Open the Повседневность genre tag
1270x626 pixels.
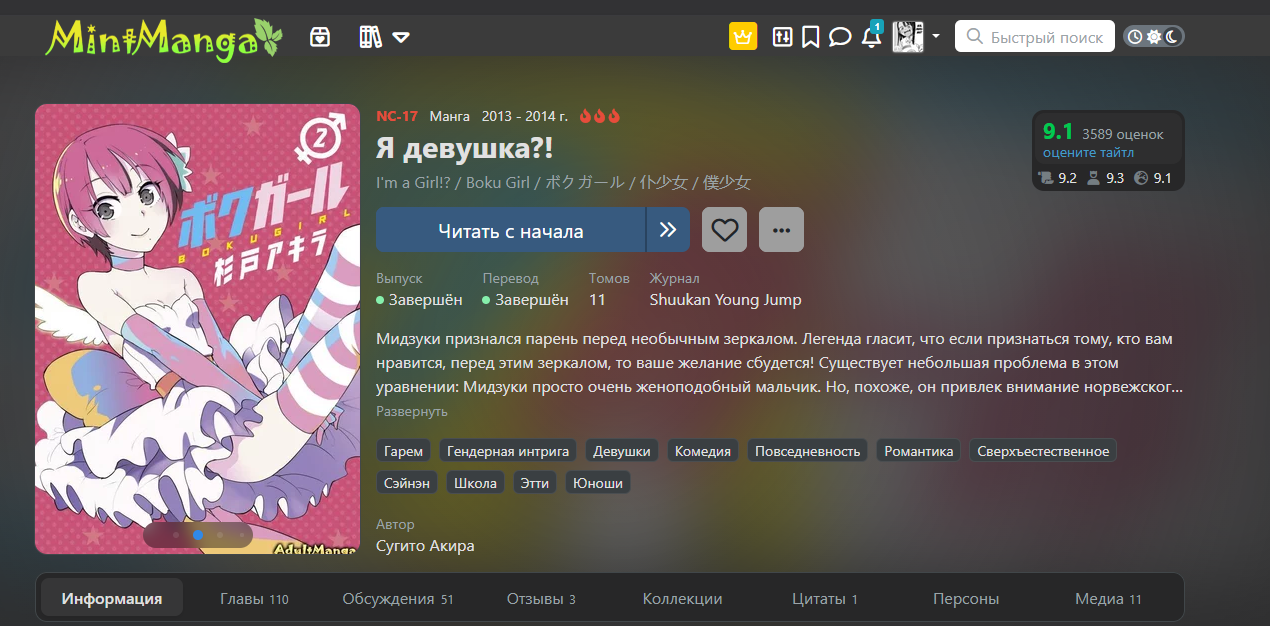[x=808, y=451]
